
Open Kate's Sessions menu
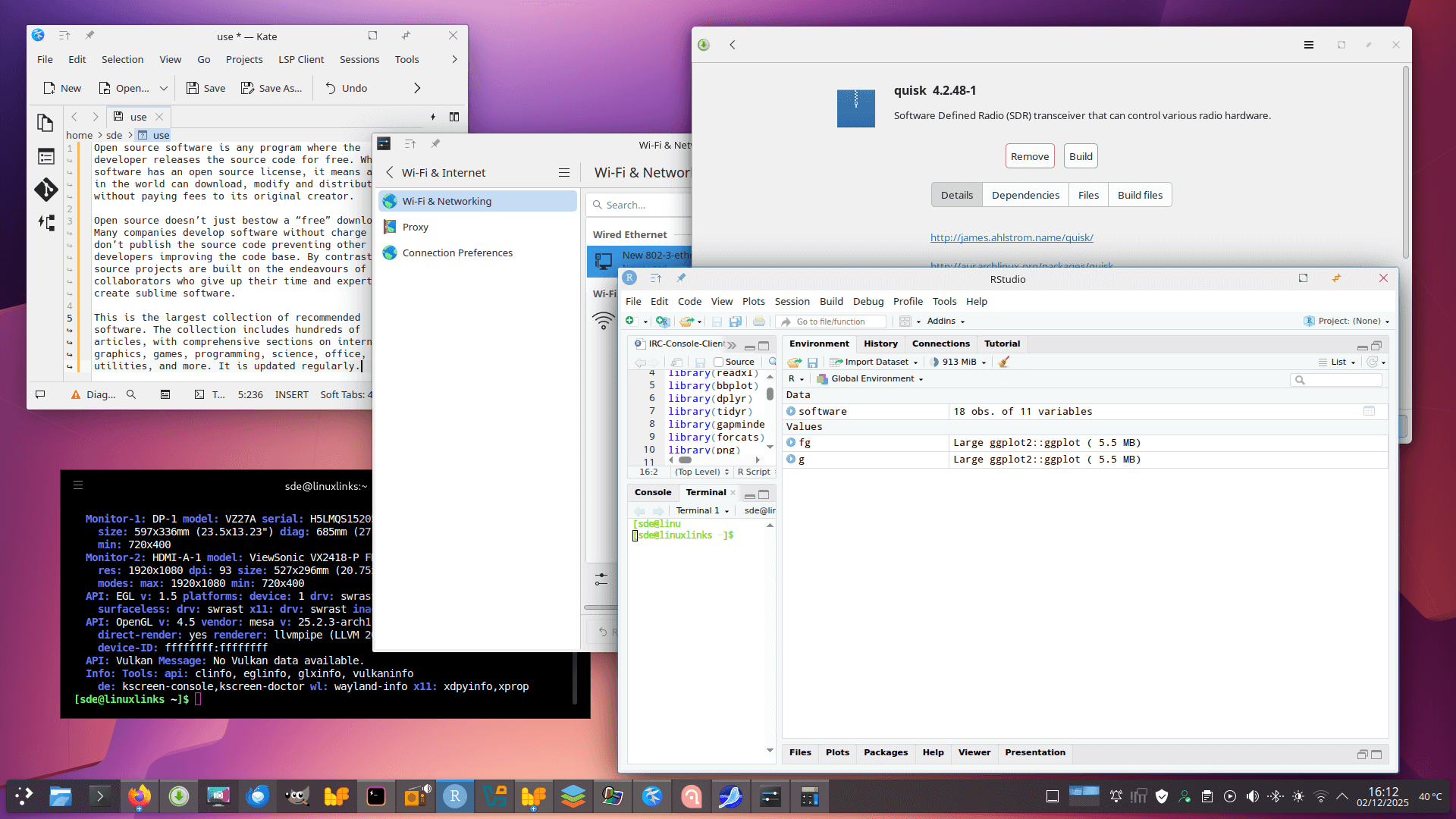pyautogui.click(x=359, y=59)
